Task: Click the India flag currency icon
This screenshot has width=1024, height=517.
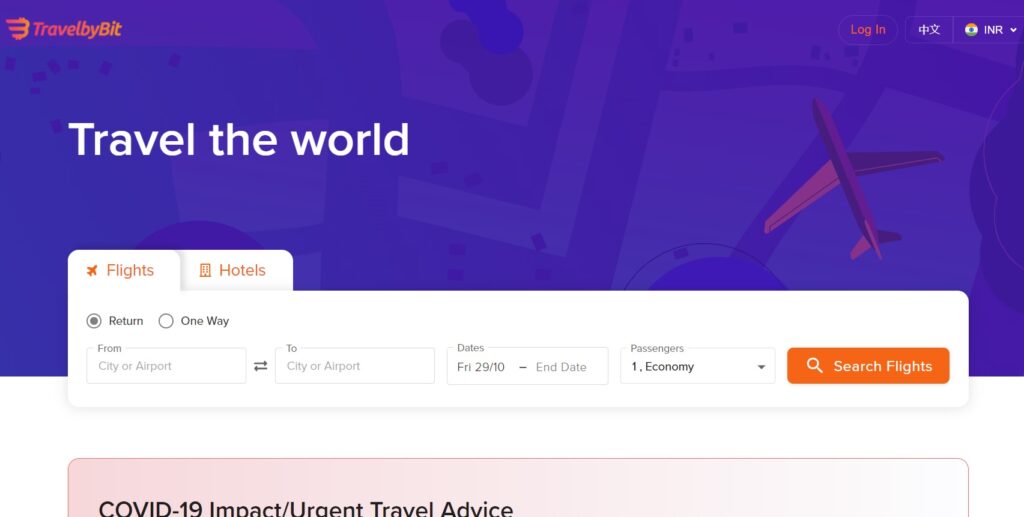Action: 971,29
